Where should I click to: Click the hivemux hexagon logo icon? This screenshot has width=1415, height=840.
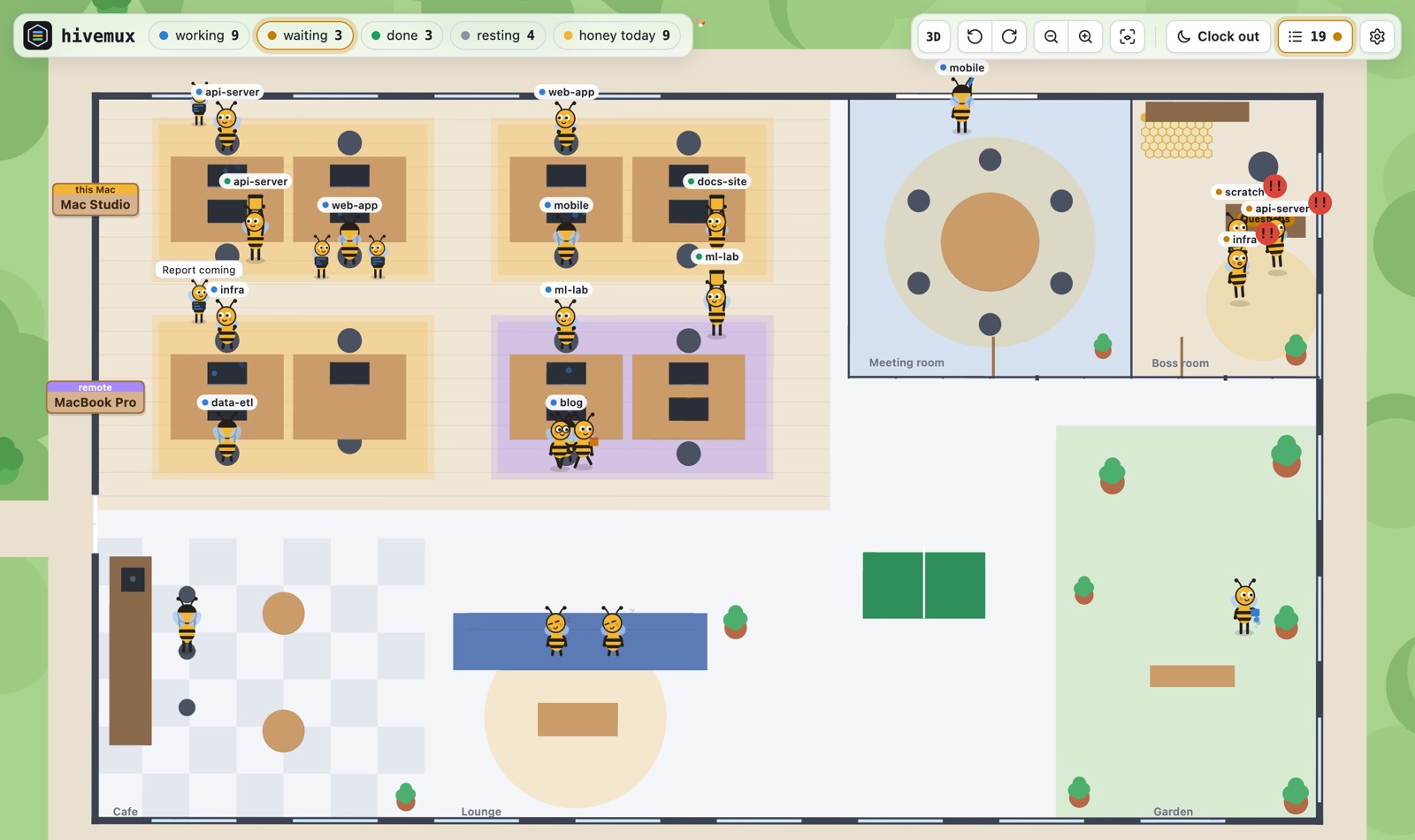(37, 35)
